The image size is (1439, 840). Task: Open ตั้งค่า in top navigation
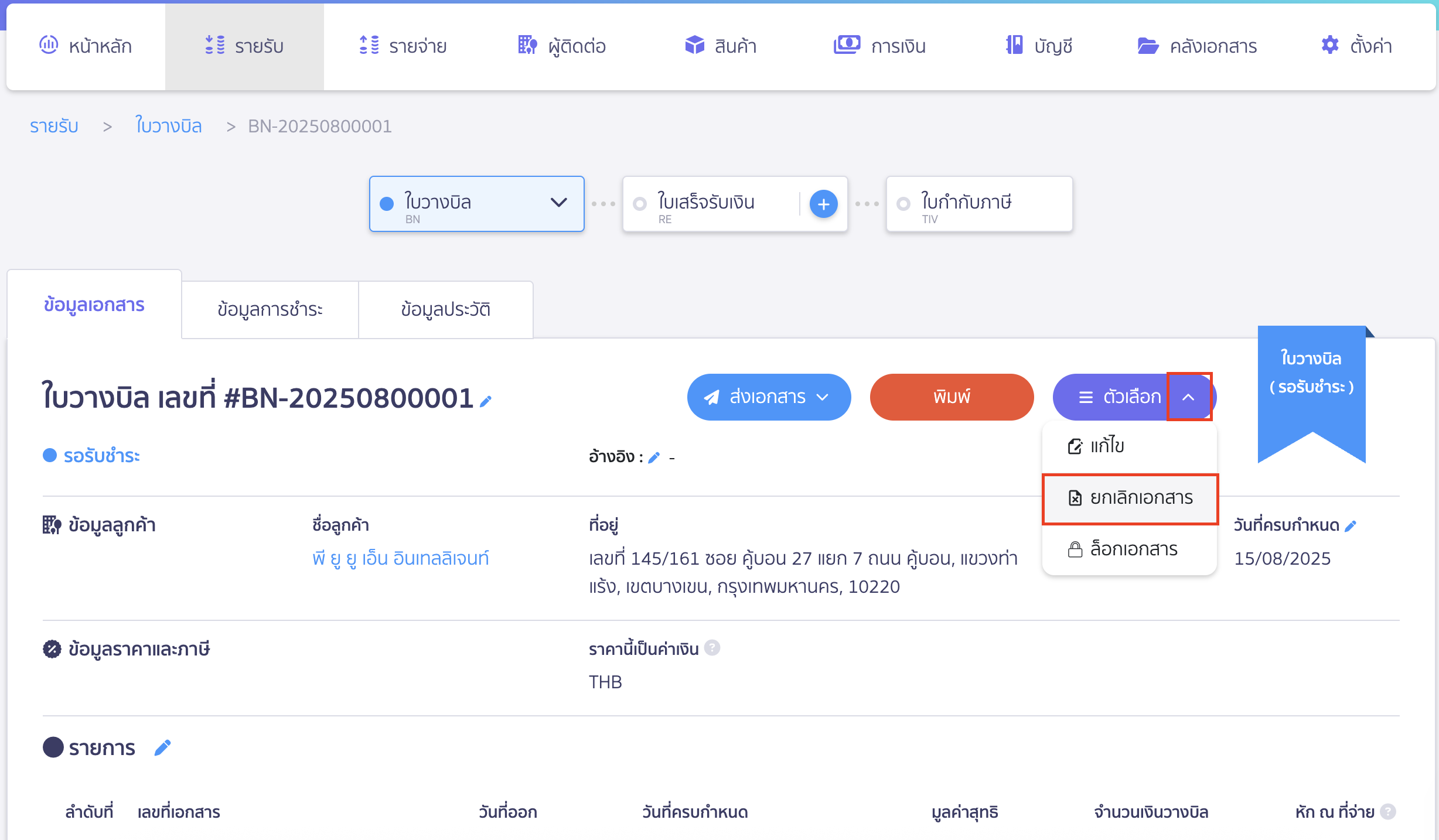click(1357, 46)
